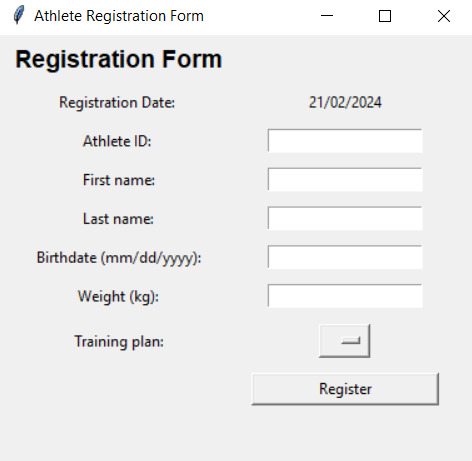Open the Training plan dropdown
The width and height of the screenshot is (472, 461).
click(344, 341)
